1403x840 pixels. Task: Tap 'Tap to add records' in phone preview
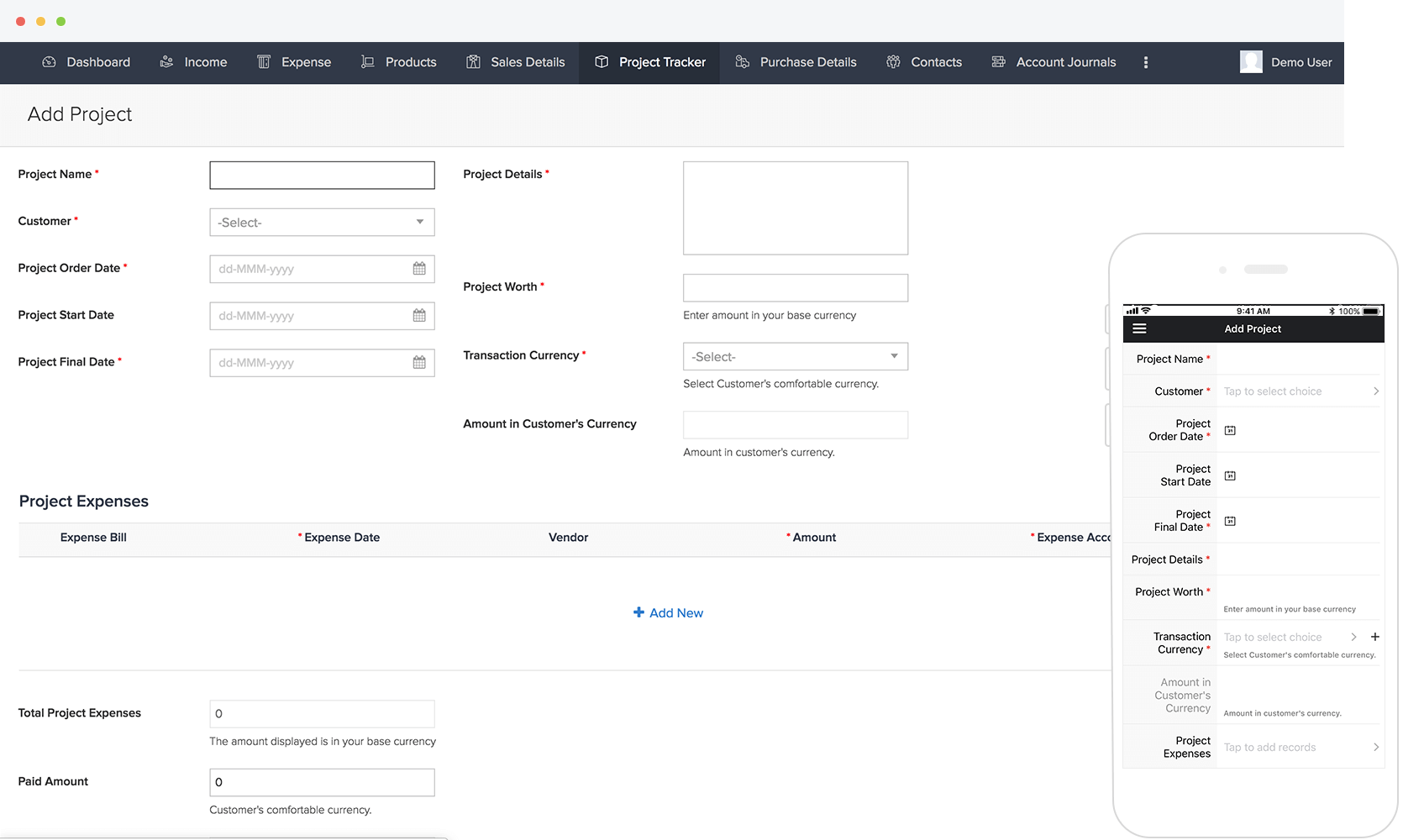[x=1269, y=747]
